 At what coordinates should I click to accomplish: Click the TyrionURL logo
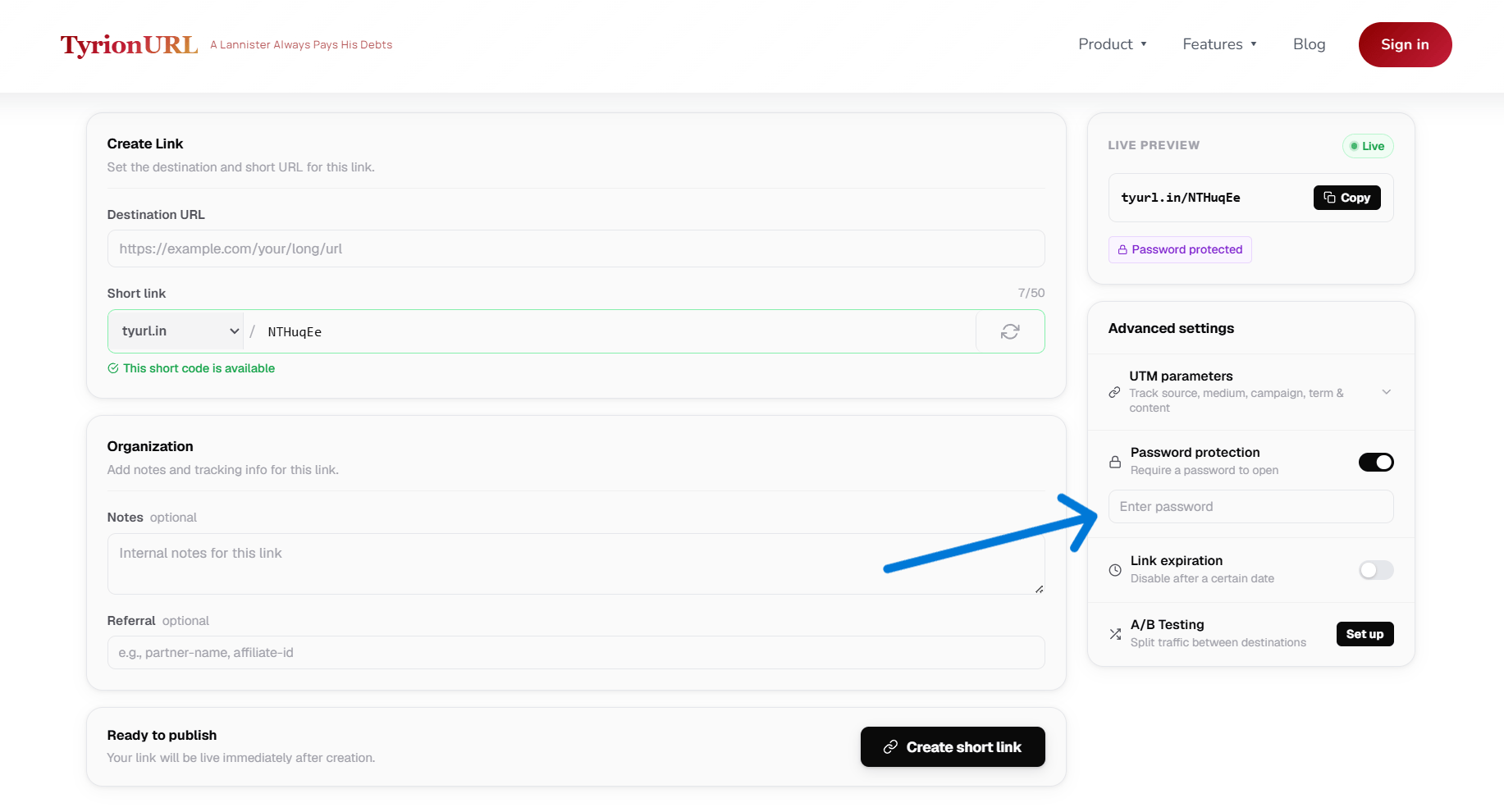129,45
